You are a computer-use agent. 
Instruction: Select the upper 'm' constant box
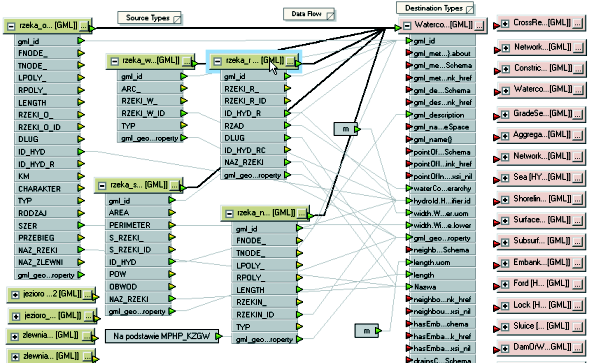[x=345, y=129]
